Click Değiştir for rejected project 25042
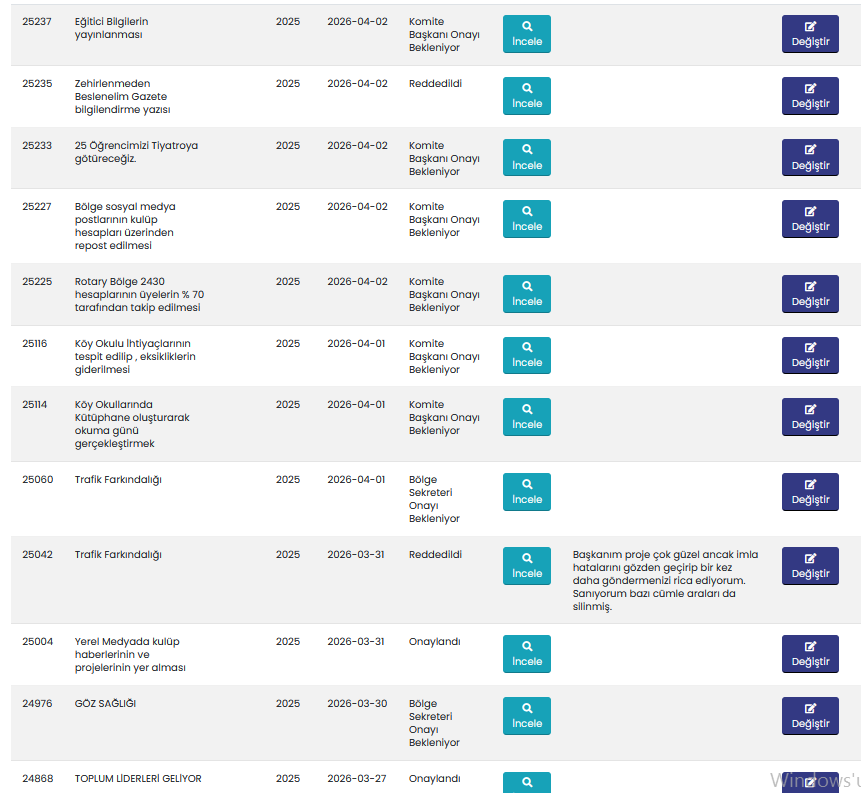 tap(810, 566)
